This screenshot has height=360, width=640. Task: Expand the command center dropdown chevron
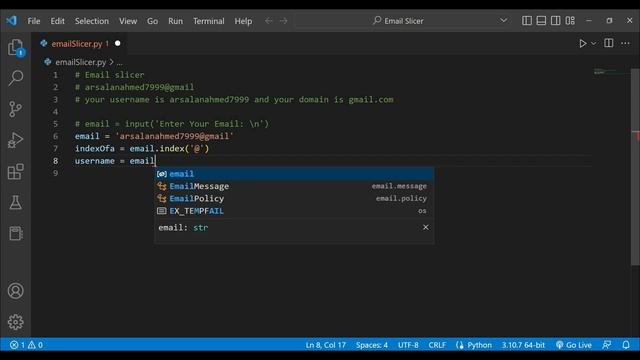coord(504,20)
